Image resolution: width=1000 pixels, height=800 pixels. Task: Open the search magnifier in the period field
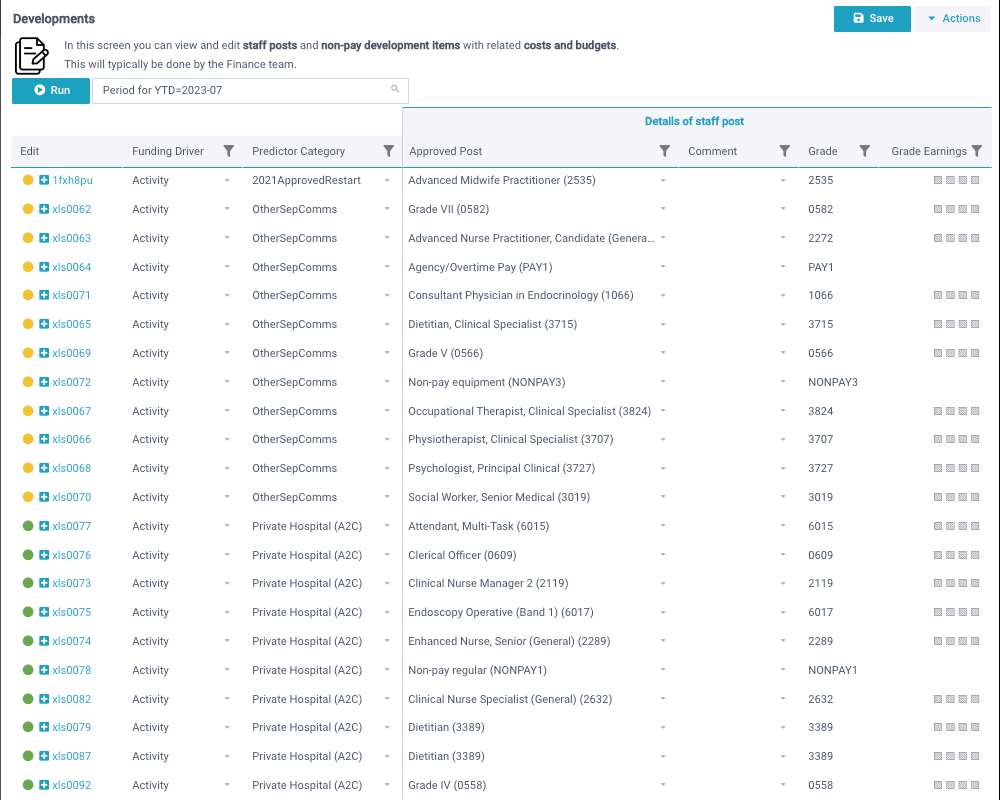[396, 90]
